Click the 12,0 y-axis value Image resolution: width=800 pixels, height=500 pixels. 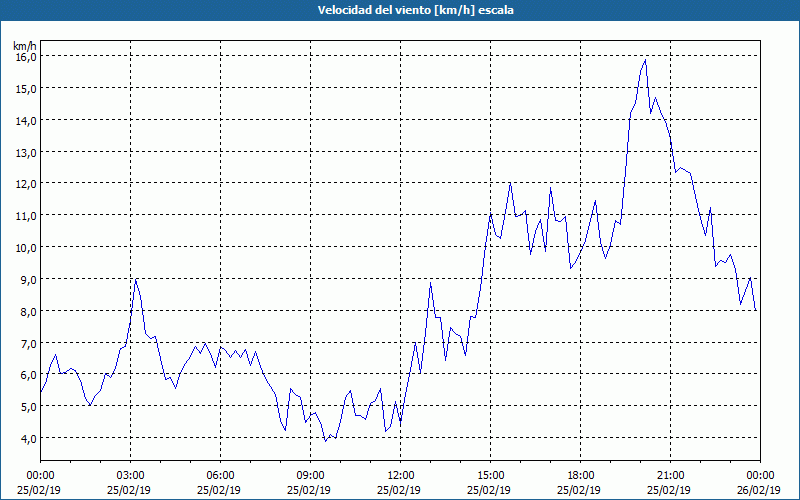[26, 184]
